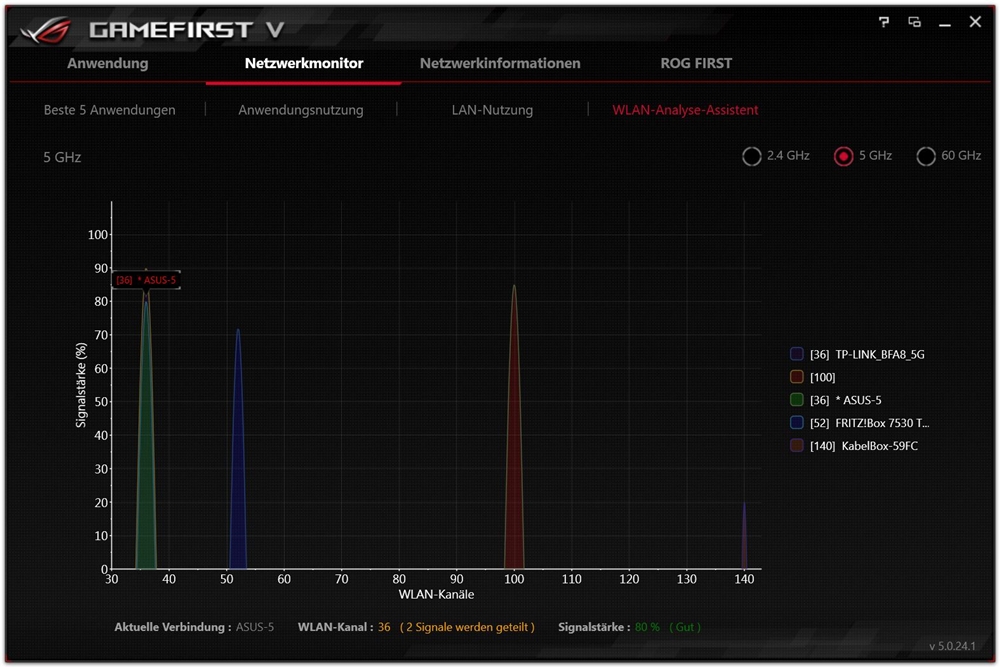Click the version number v 5.0.24.1
This screenshot has width=1000, height=667.
coord(952,646)
